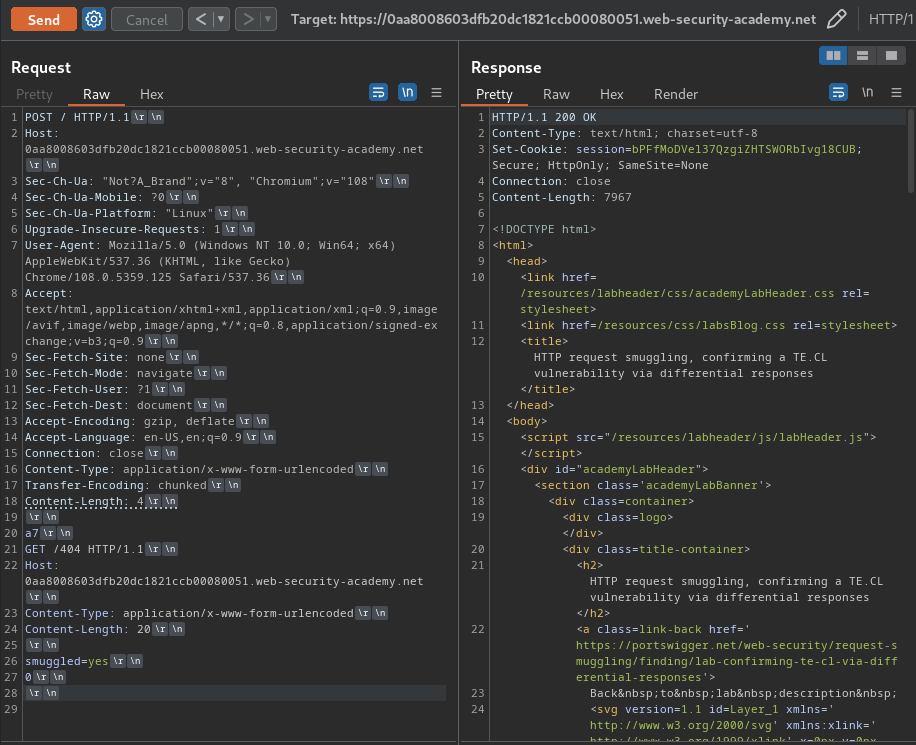The height and width of the screenshot is (745, 916).
Task: Click 'Content-Length: 7967' response header
Action: click(561, 197)
